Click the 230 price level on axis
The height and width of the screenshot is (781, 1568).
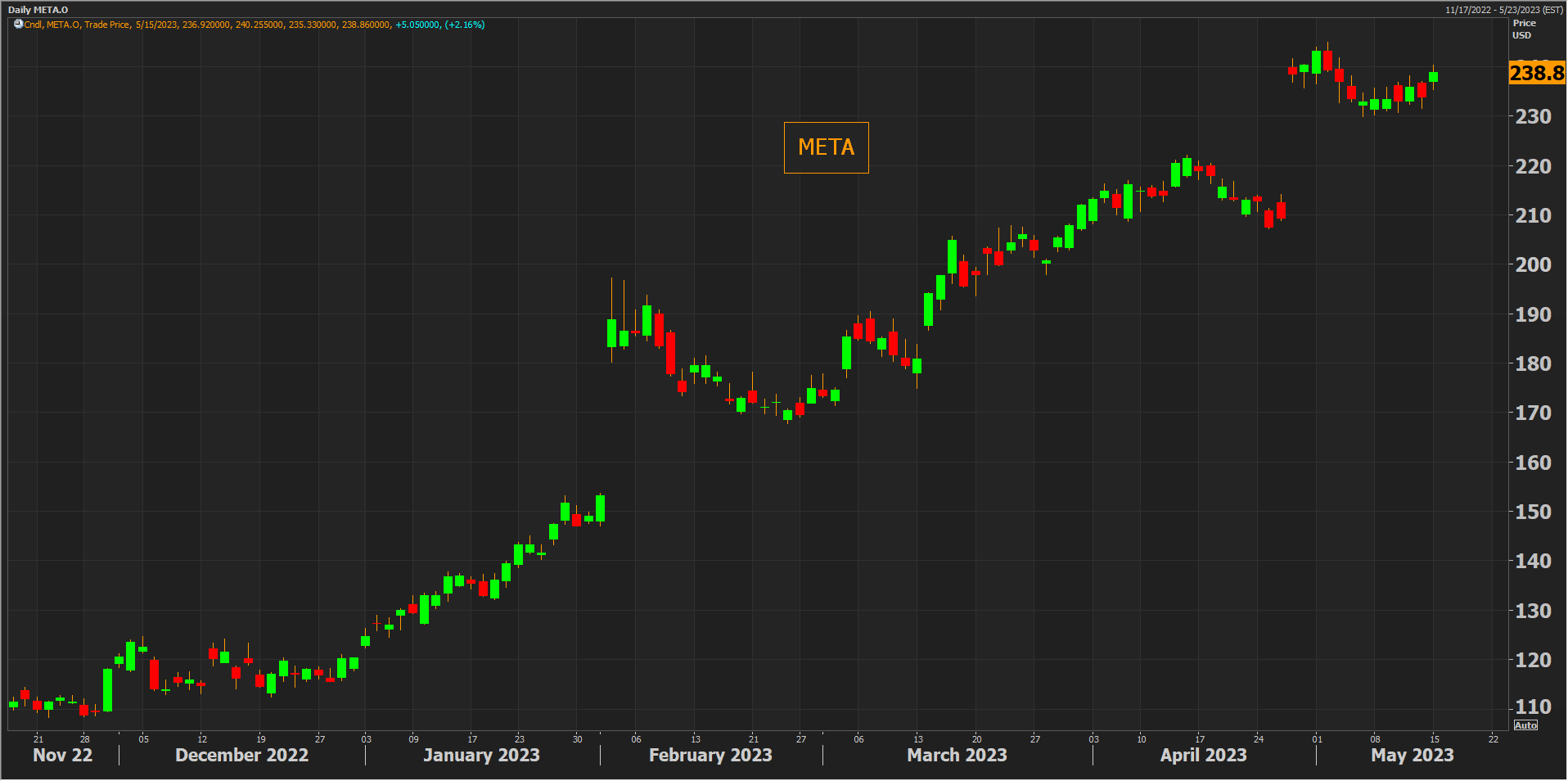tap(1533, 116)
